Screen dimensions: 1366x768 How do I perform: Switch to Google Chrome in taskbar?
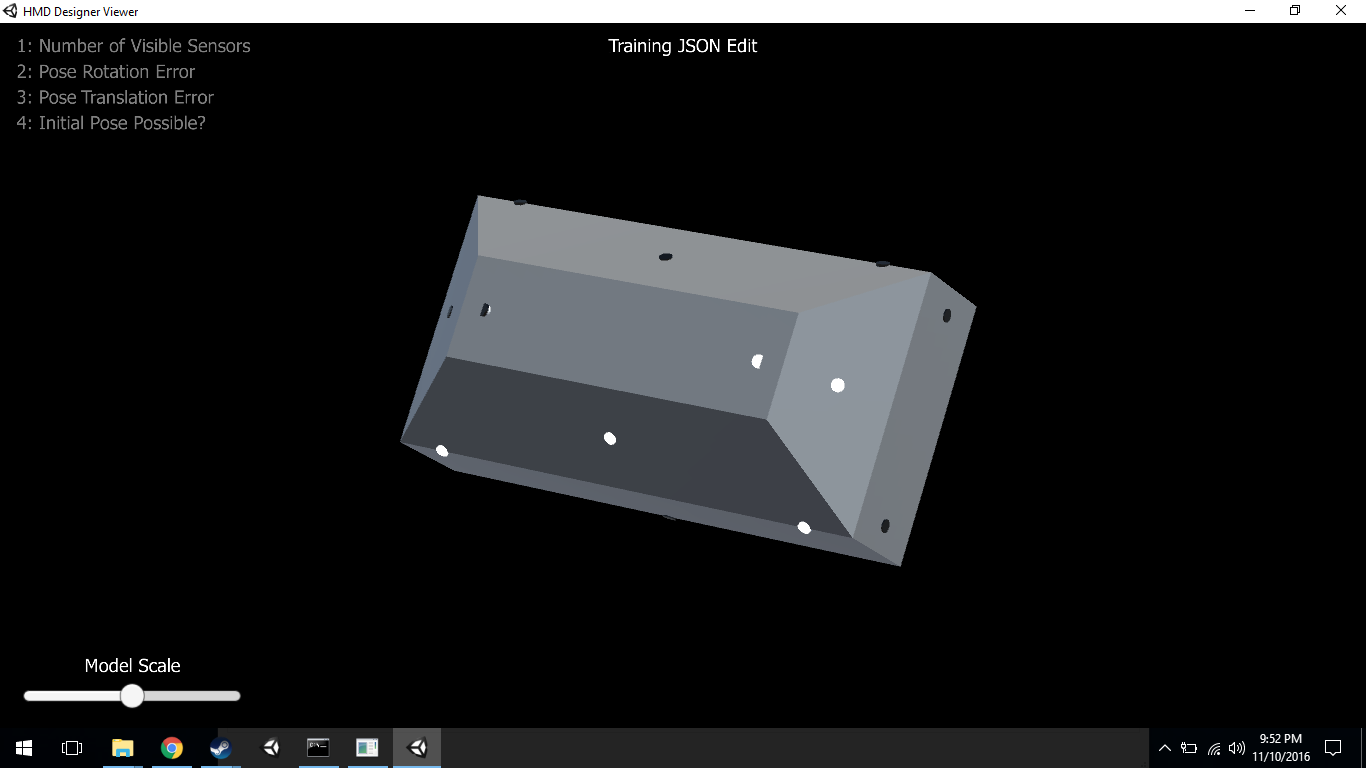tap(172, 748)
